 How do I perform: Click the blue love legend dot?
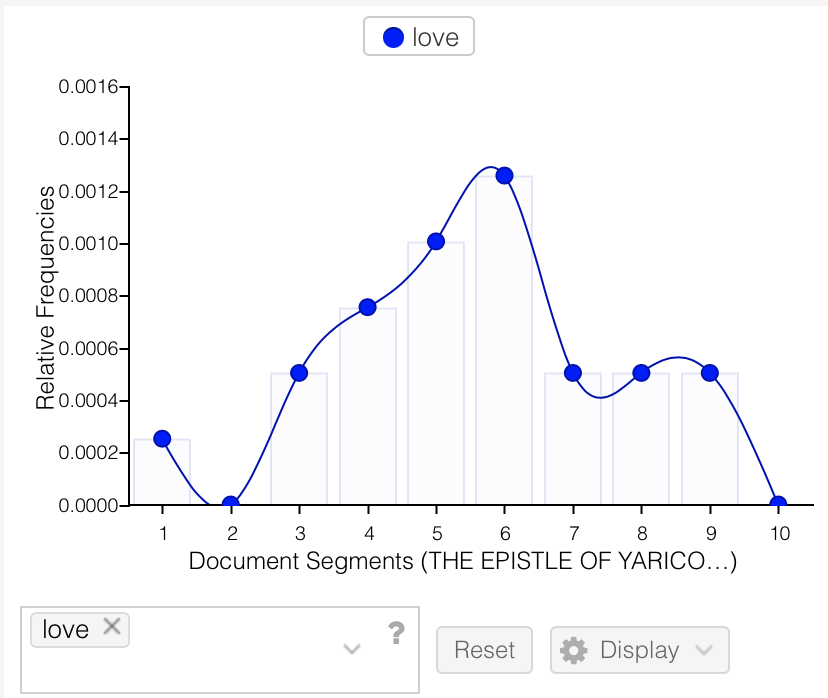pyautogui.click(x=393, y=38)
